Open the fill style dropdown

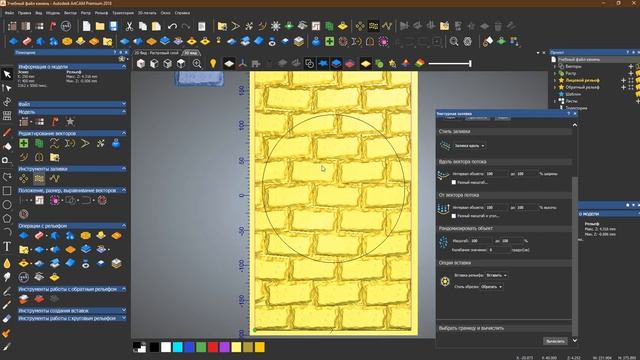469,146
